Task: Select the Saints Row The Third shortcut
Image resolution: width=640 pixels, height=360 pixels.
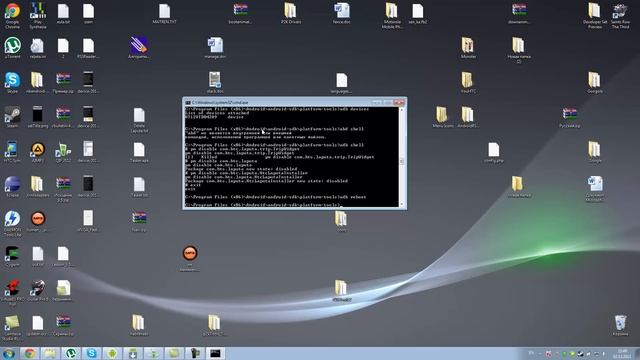Action: coord(620,16)
